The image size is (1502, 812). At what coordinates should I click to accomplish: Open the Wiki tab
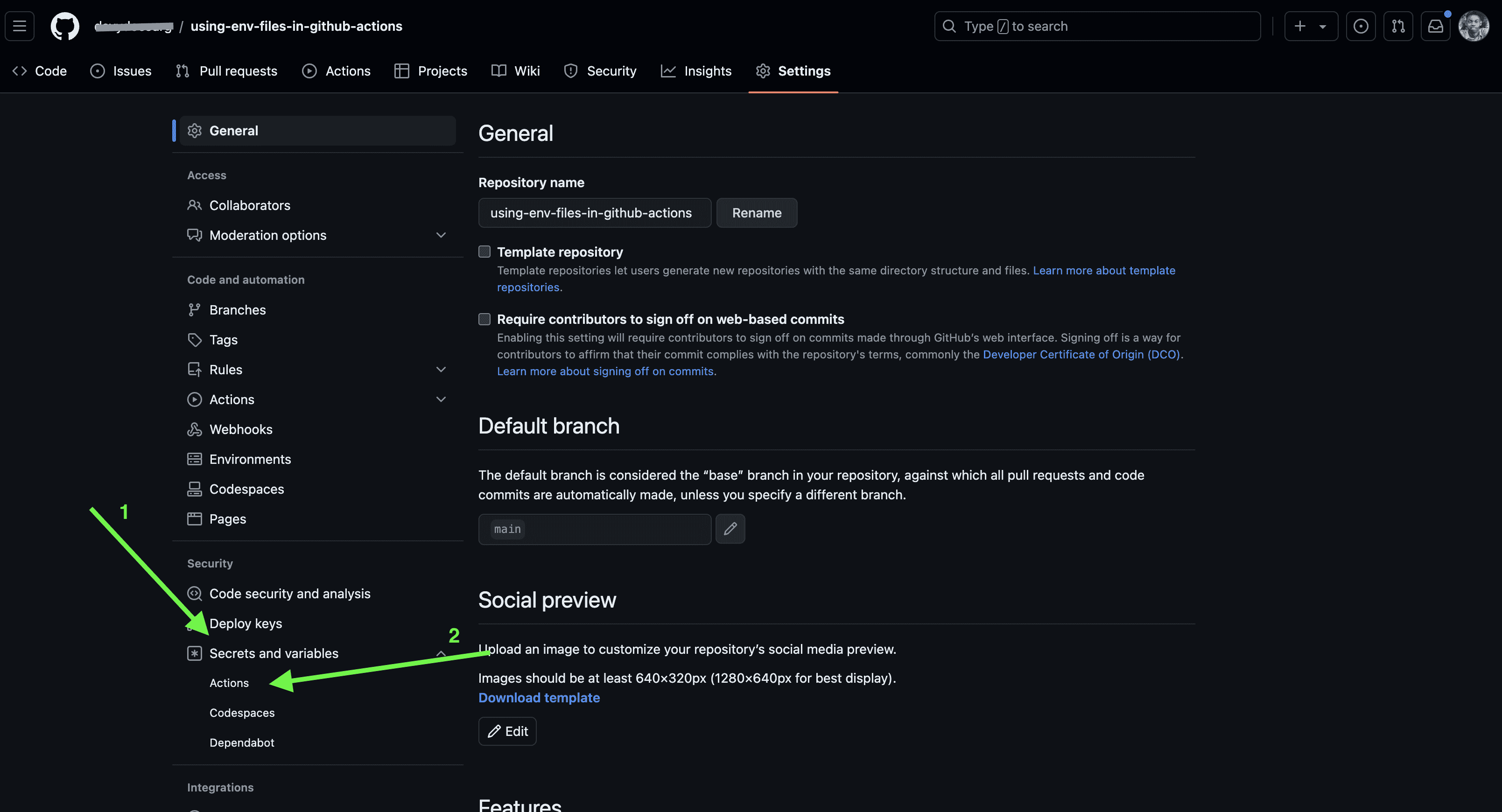pyautogui.click(x=515, y=71)
